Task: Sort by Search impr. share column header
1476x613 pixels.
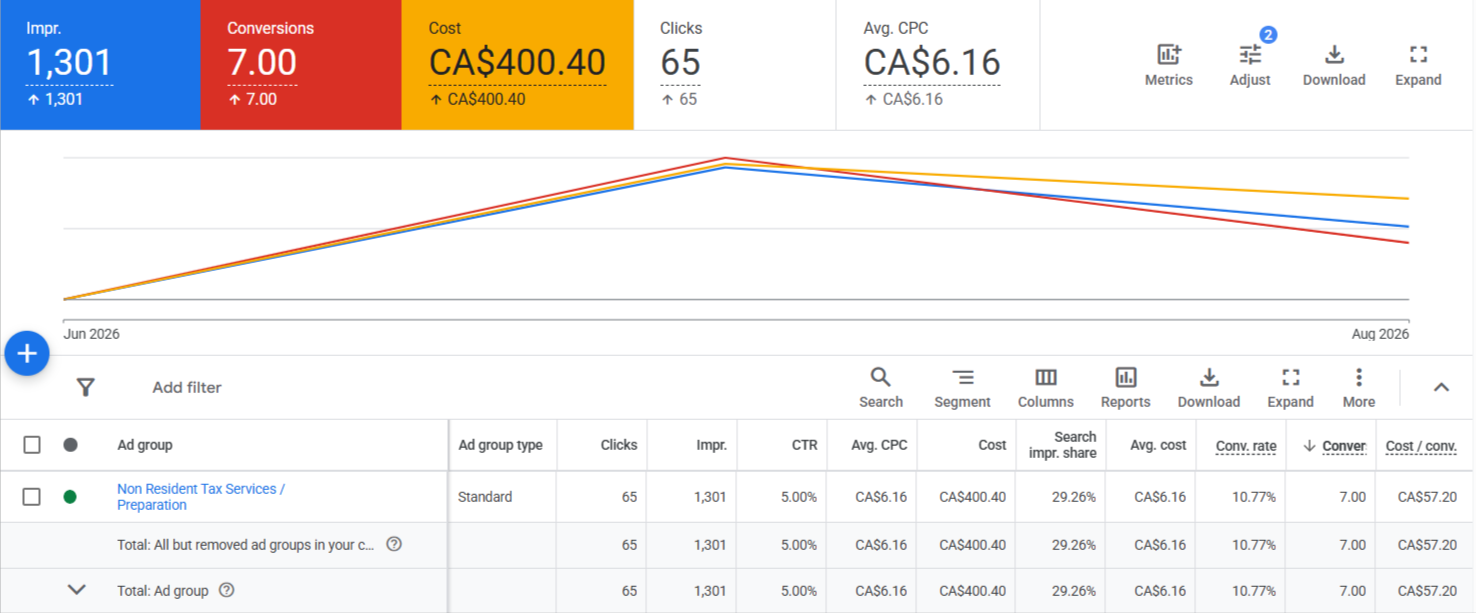Action: coord(1062,445)
